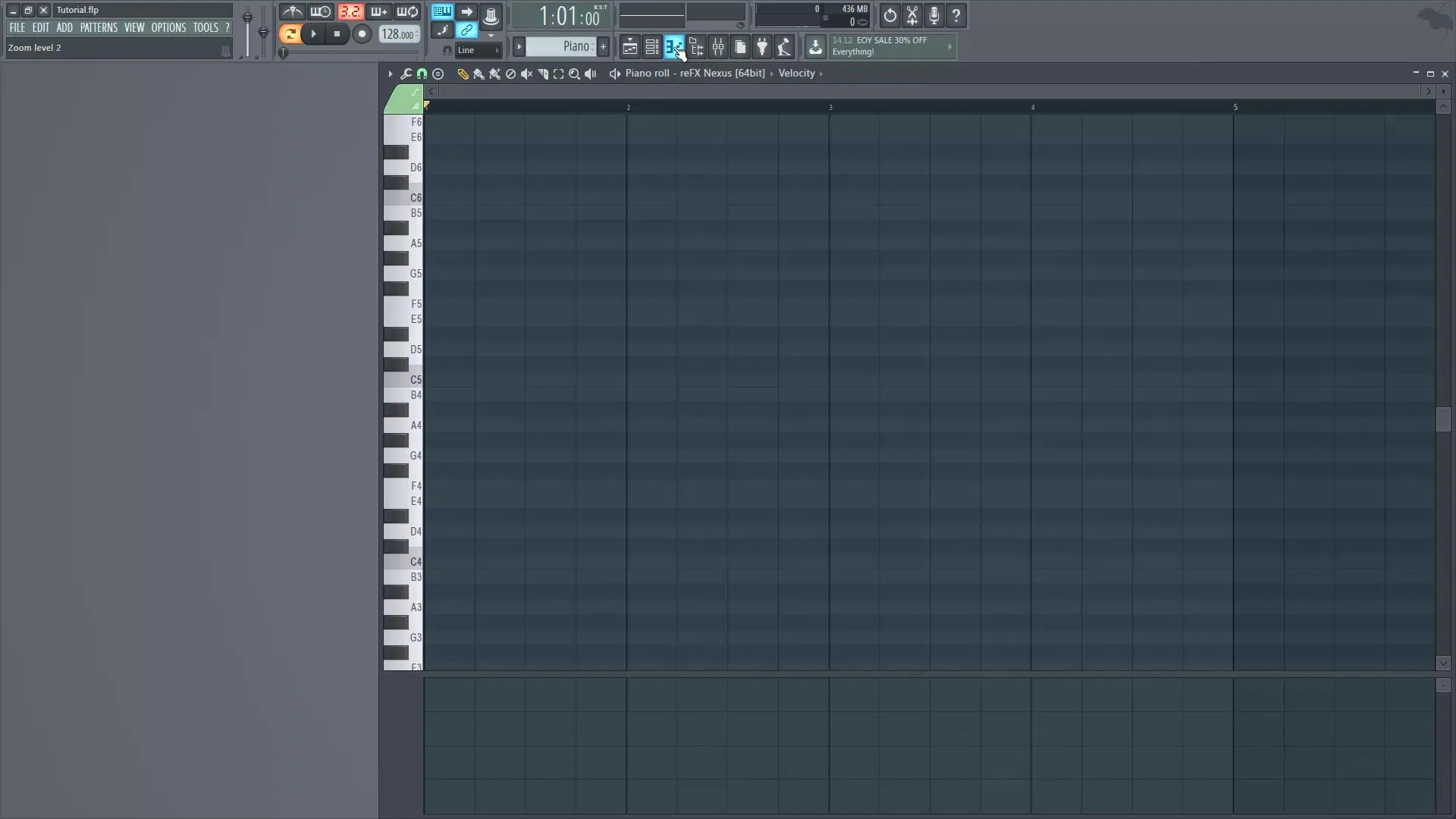Viewport: 1456px width, 819px height.
Task: Open the piano roll options menu arrow
Action: click(x=389, y=73)
